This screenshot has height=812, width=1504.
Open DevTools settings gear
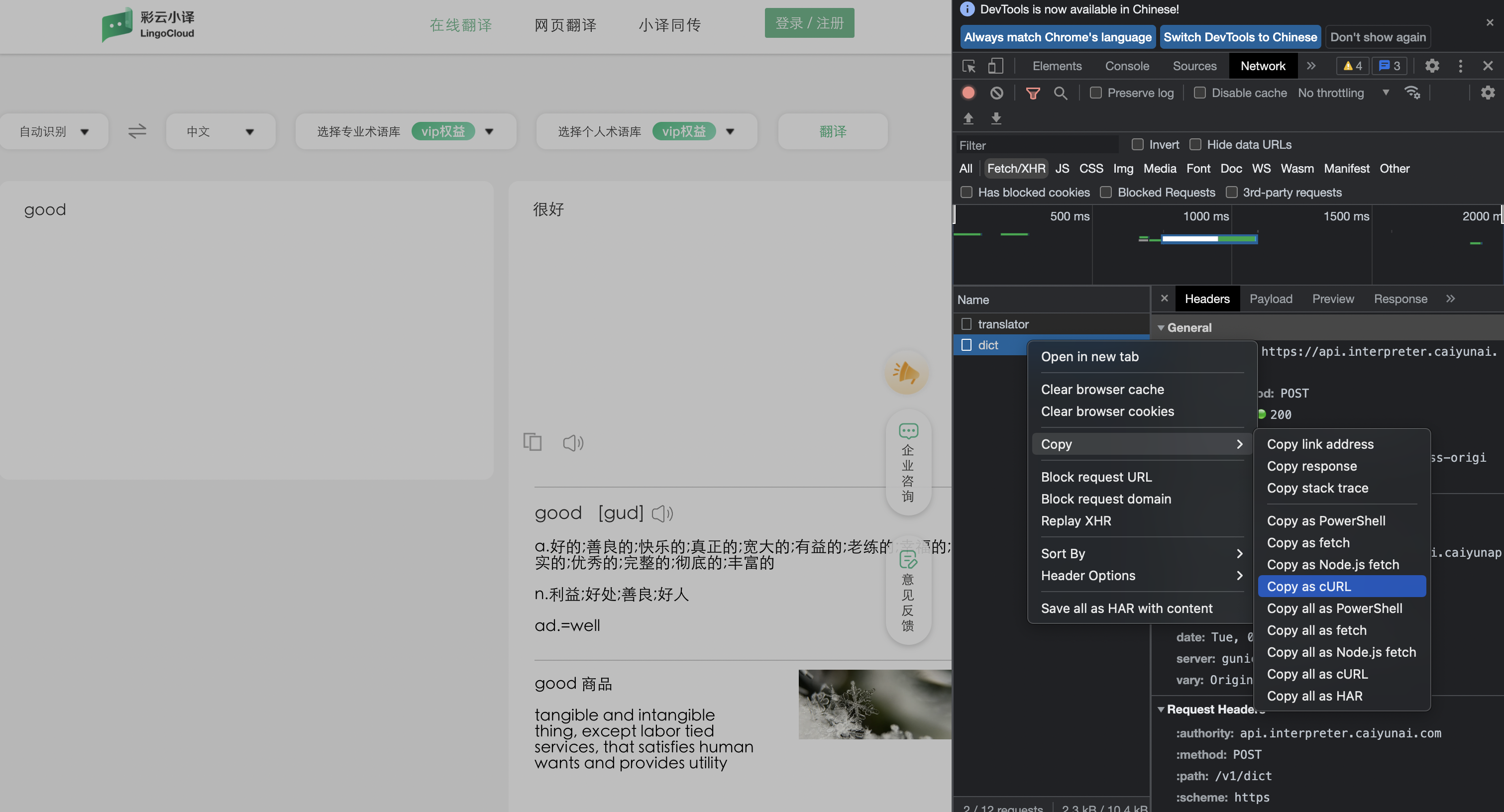(1432, 66)
